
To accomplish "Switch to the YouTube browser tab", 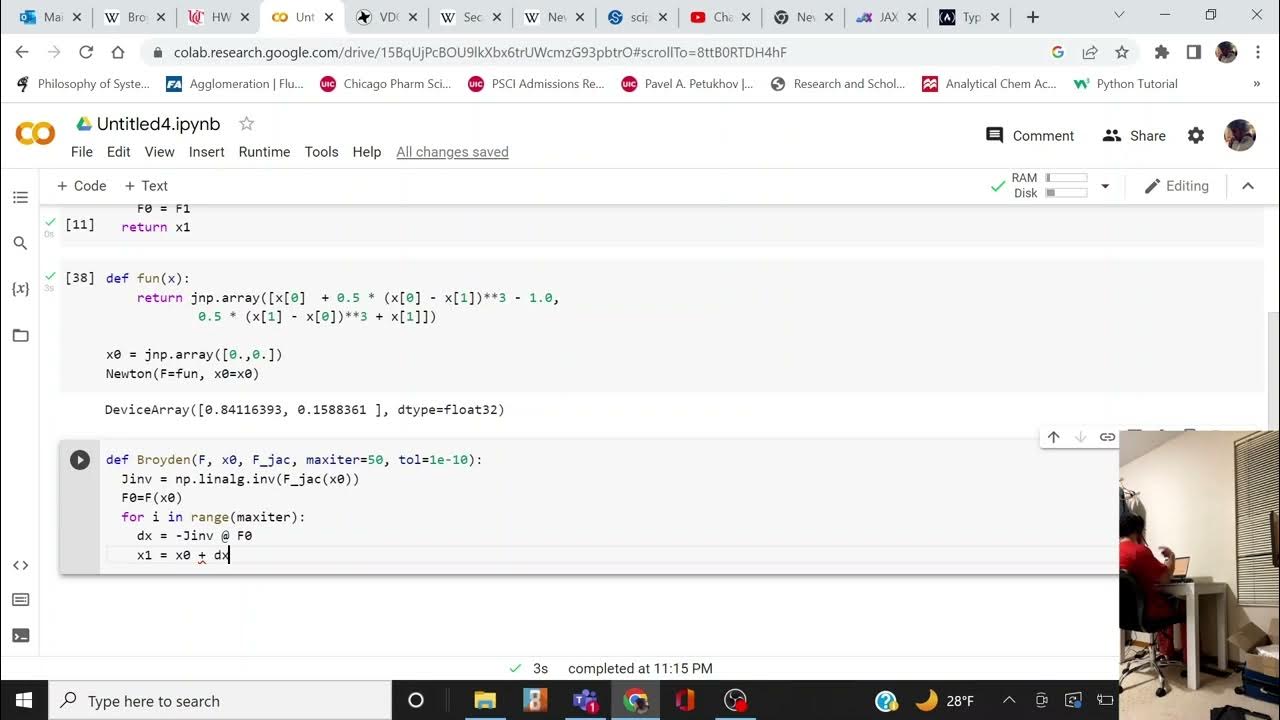I will click(718, 17).
